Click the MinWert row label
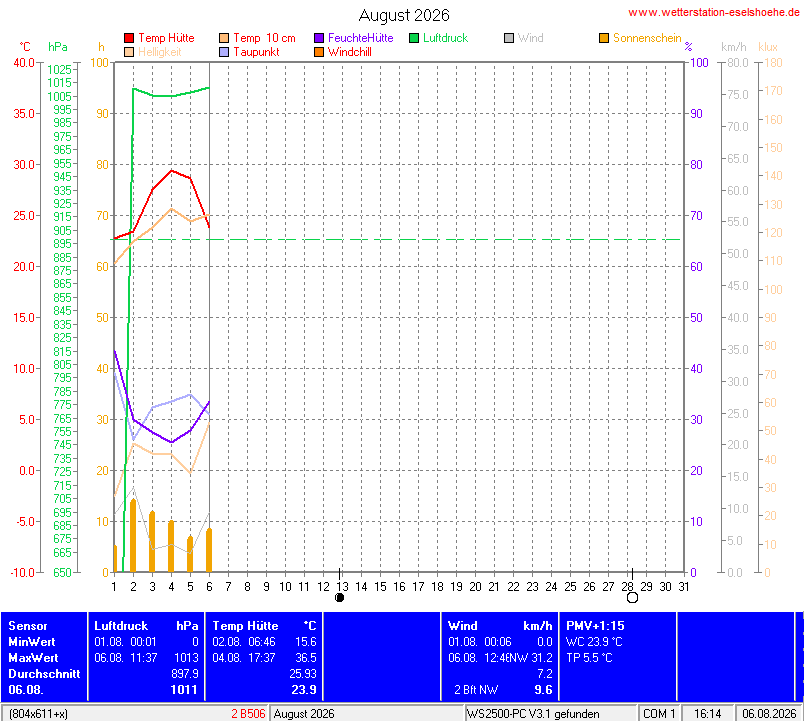804x721 pixels. pyautogui.click(x=32, y=642)
